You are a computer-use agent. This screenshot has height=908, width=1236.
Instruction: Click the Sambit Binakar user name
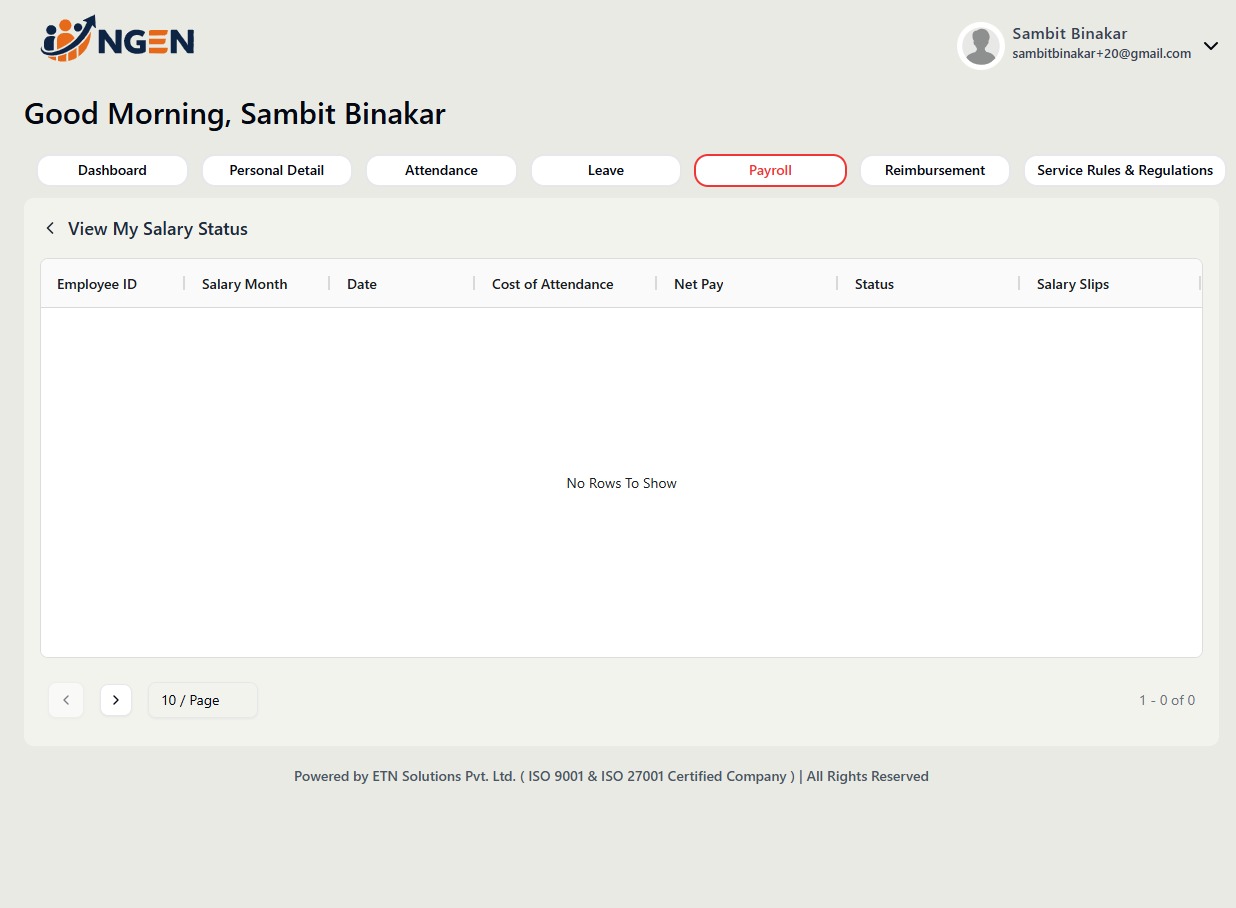[x=1069, y=34]
